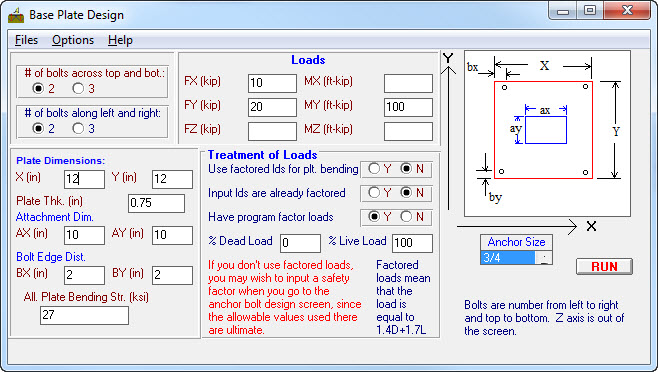Minimize the Base Plate Design window

point(563,11)
